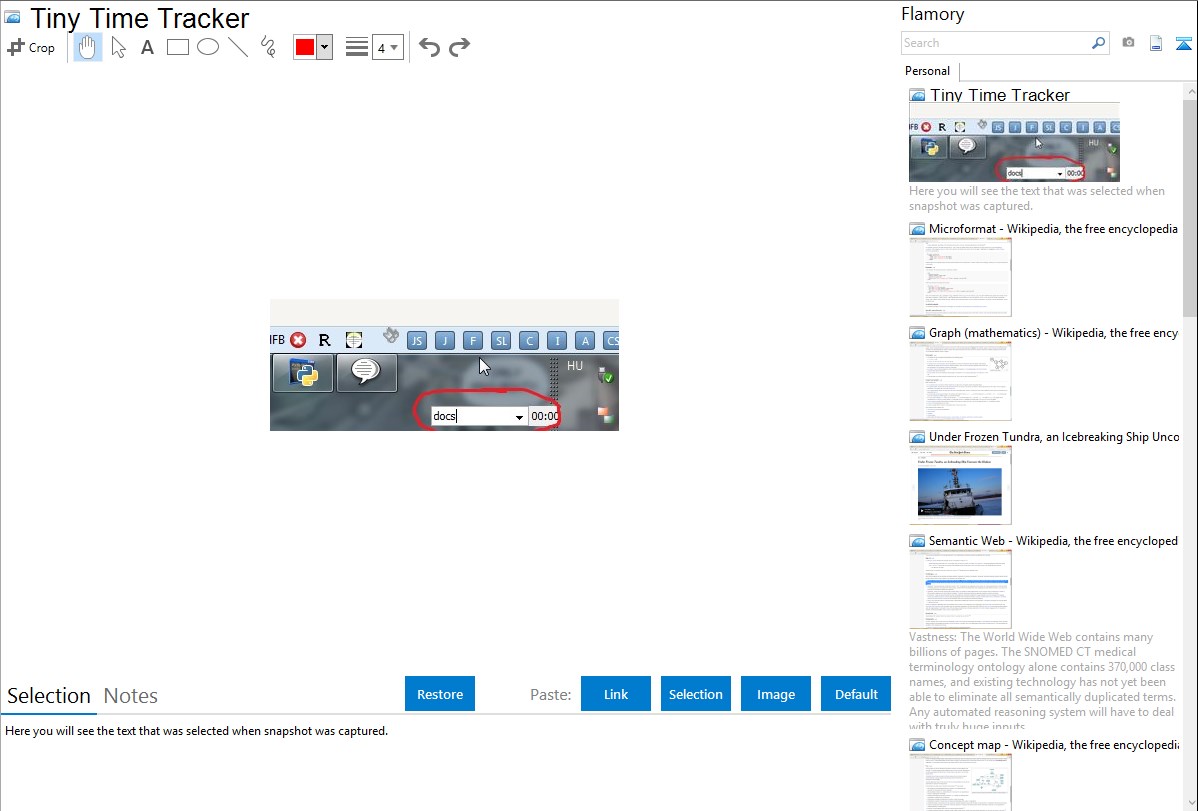Click the Paste Image button

(x=775, y=694)
